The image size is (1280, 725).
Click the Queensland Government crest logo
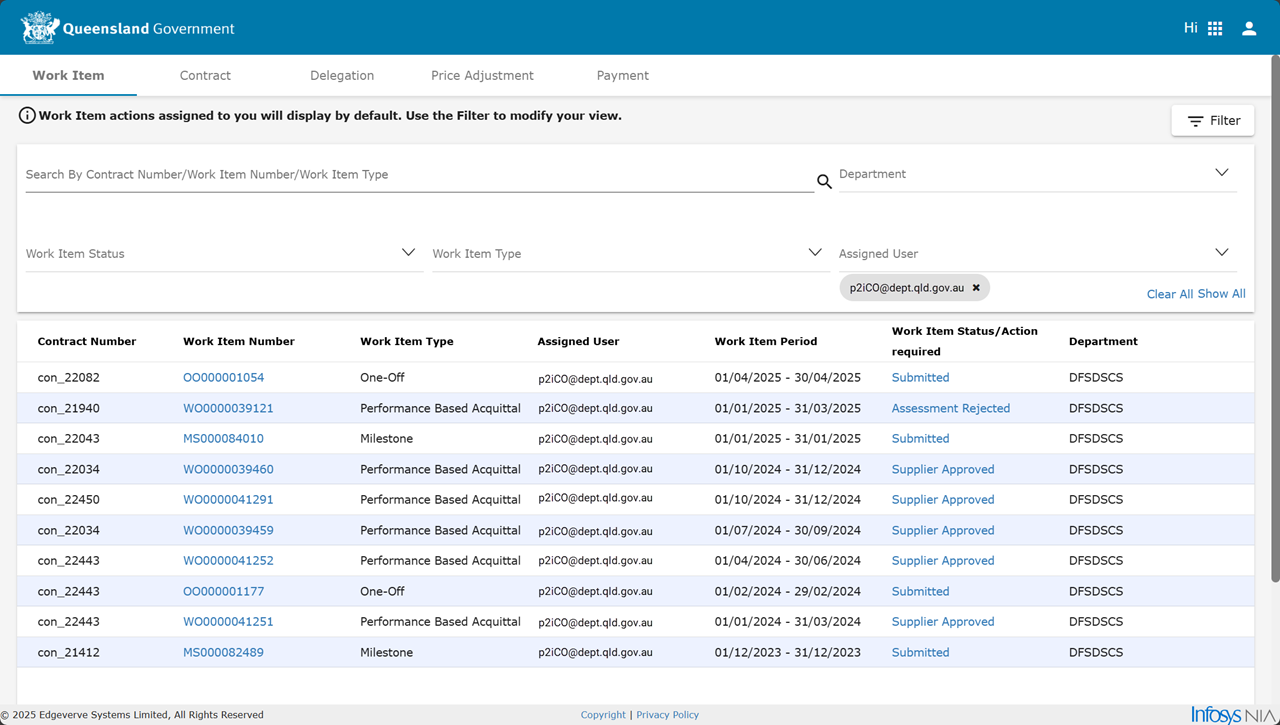[x=40, y=28]
